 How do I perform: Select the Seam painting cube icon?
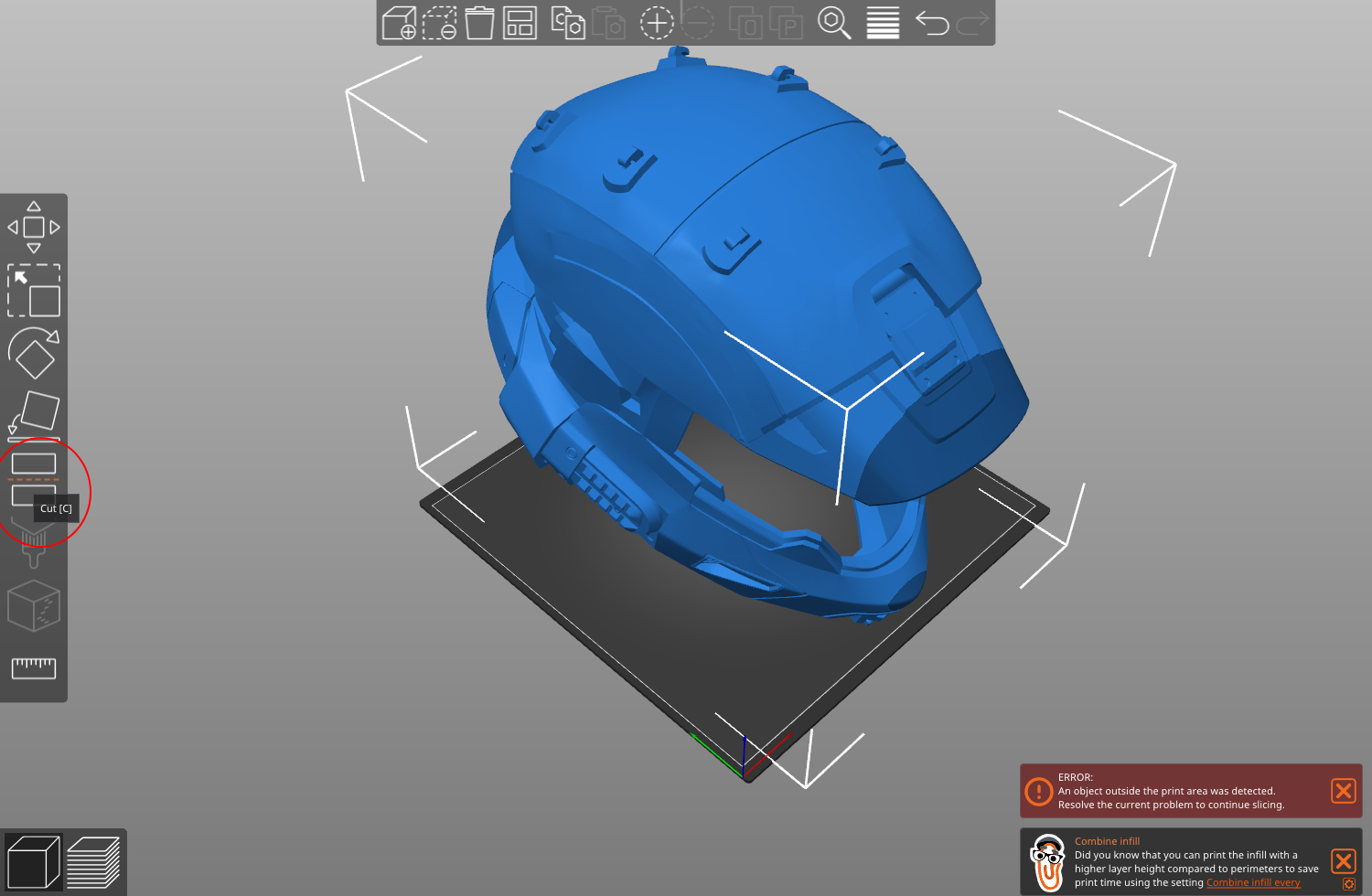34,605
